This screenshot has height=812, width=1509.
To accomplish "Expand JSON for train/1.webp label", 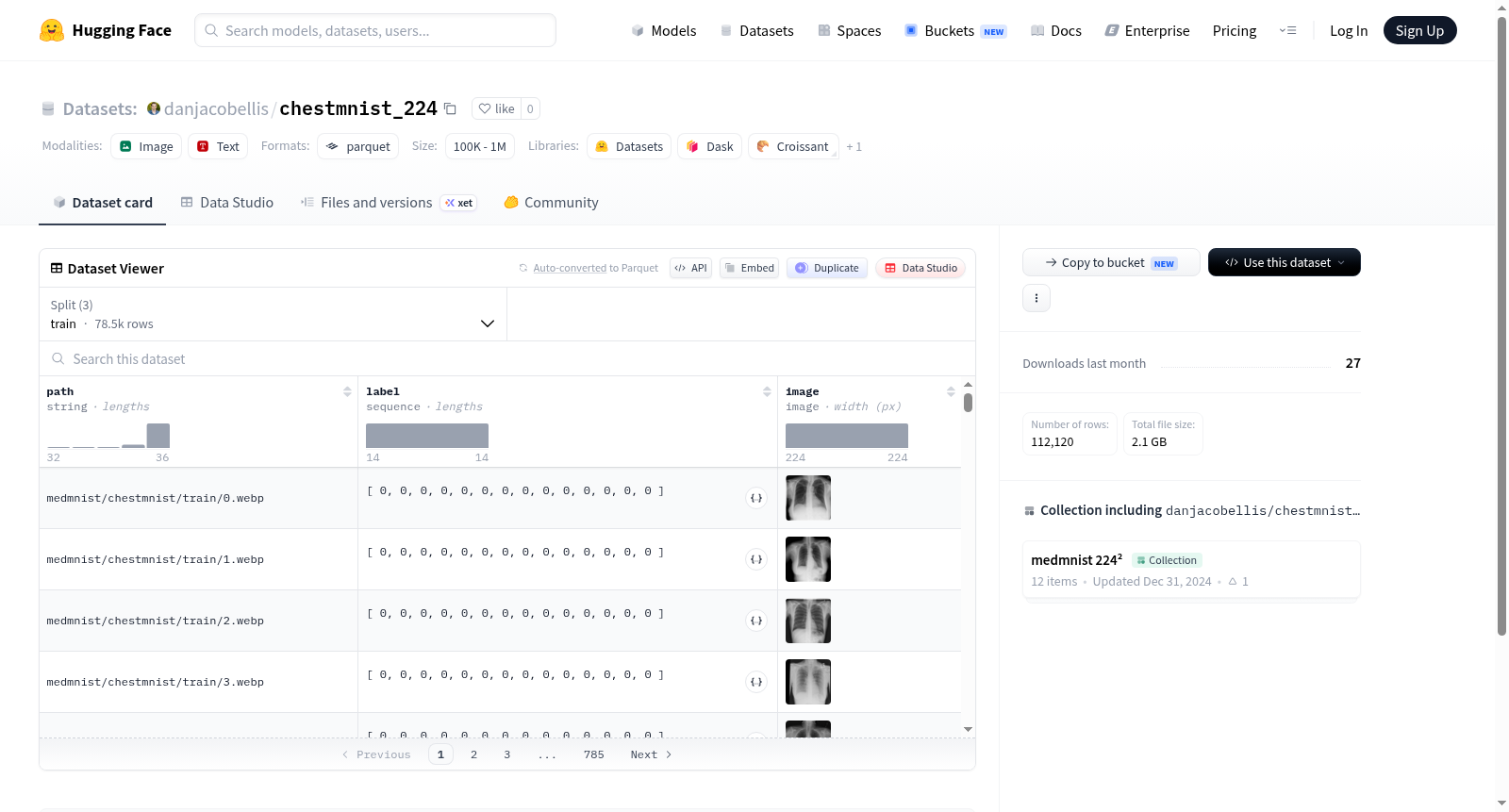I will (x=756, y=559).
